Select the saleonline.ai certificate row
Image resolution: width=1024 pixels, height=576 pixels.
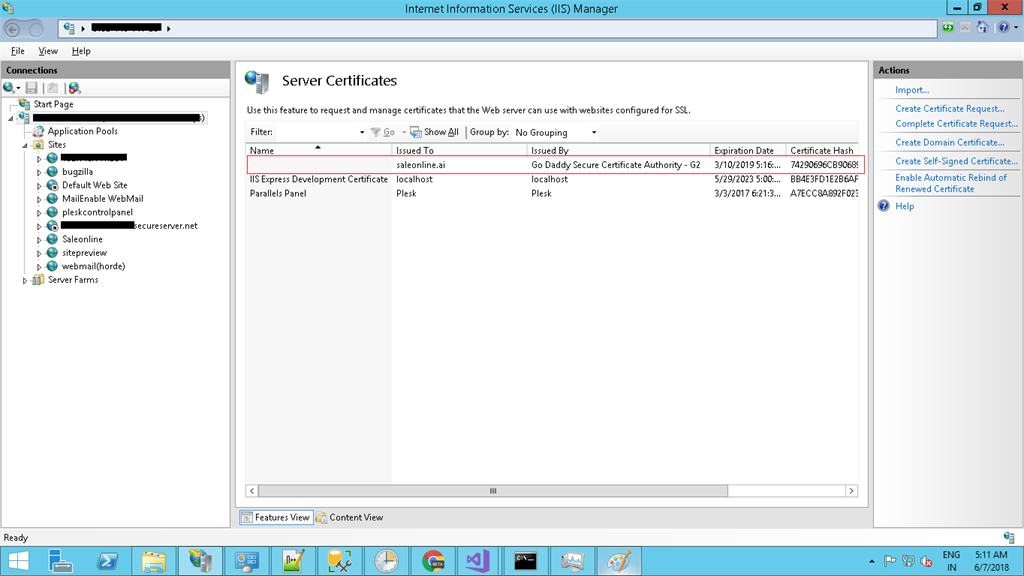point(555,165)
